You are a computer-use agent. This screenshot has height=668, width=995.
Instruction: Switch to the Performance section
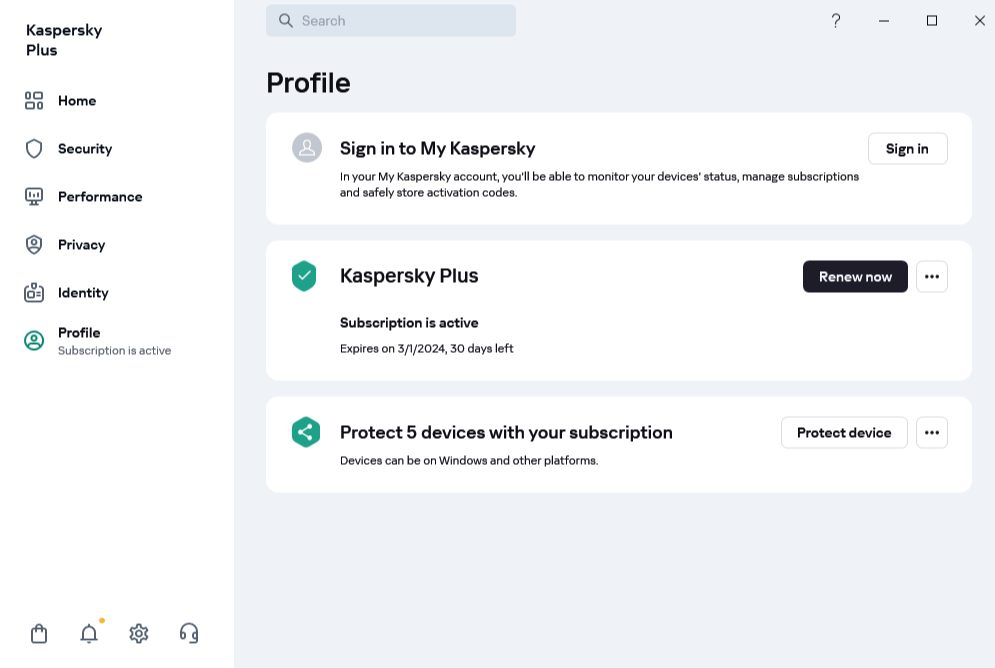pyautogui.click(x=99, y=197)
